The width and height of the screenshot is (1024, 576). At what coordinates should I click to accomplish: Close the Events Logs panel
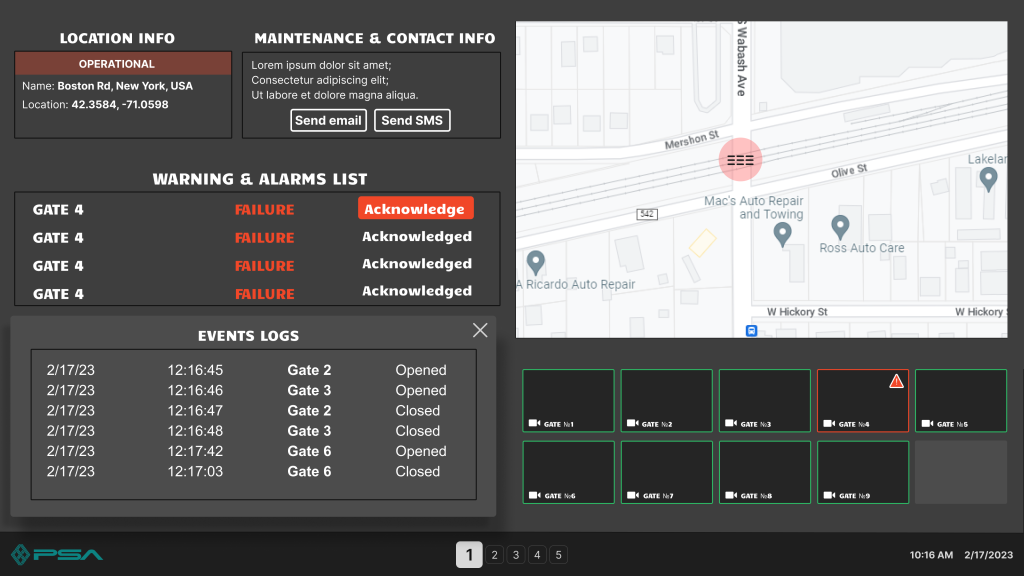coord(480,330)
